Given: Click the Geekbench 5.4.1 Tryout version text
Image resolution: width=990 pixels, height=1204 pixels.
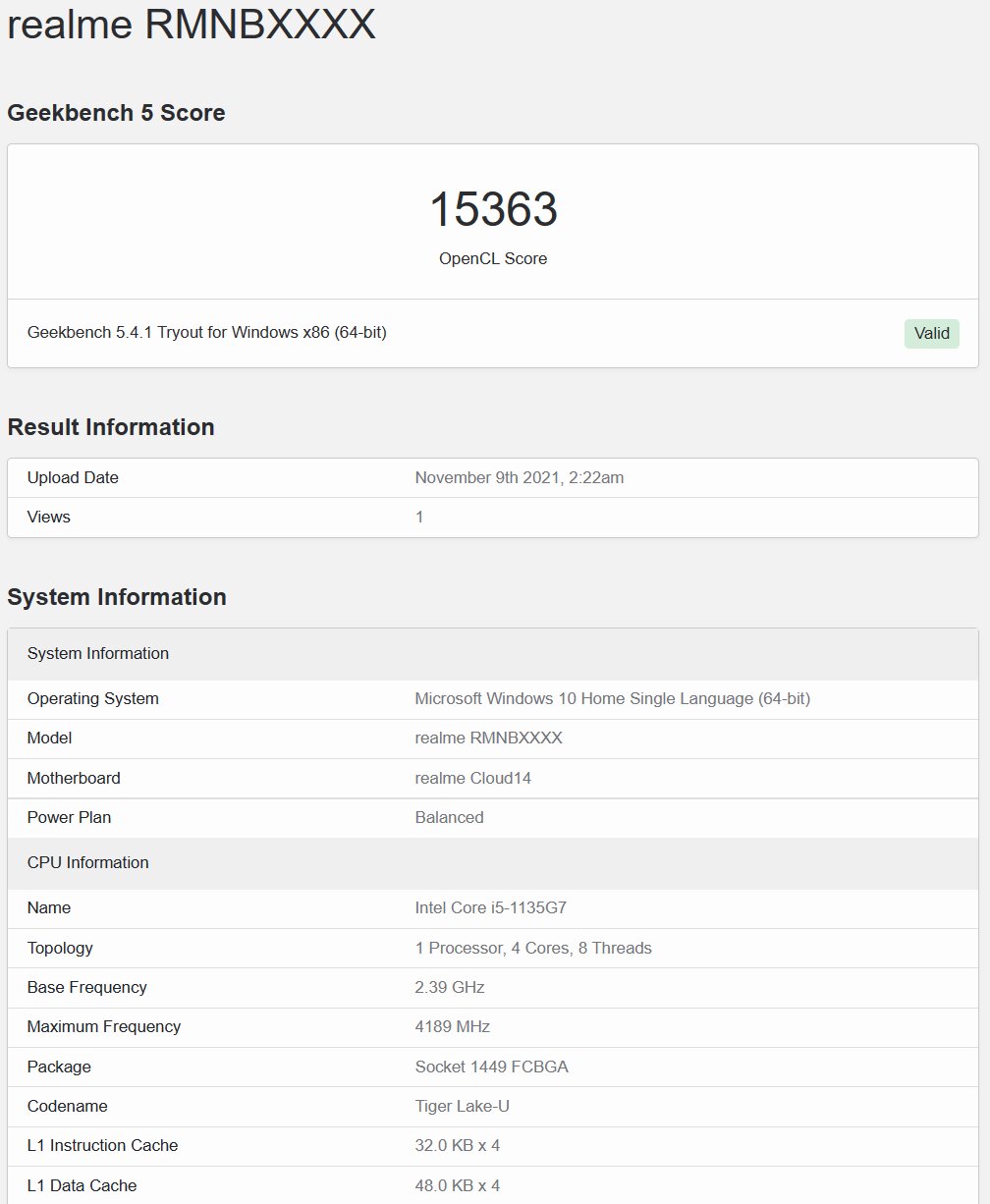Looking at the screenshot, I should (x=207, y=333).
